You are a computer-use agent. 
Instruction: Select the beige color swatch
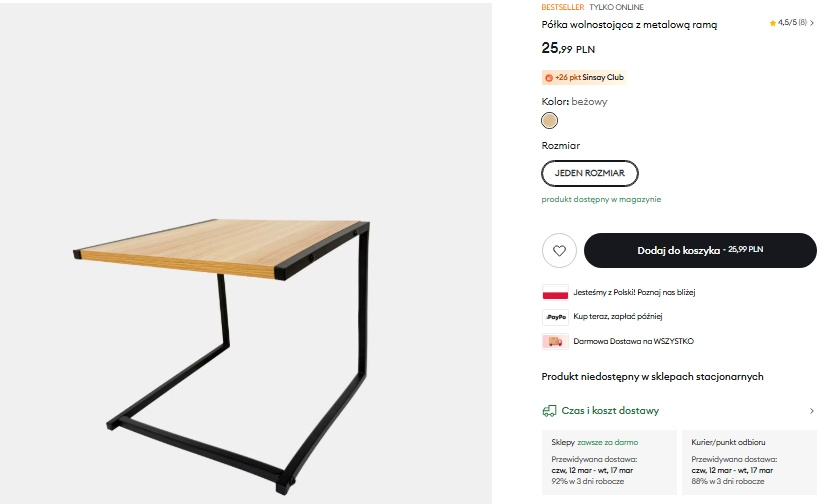point(549,121)
